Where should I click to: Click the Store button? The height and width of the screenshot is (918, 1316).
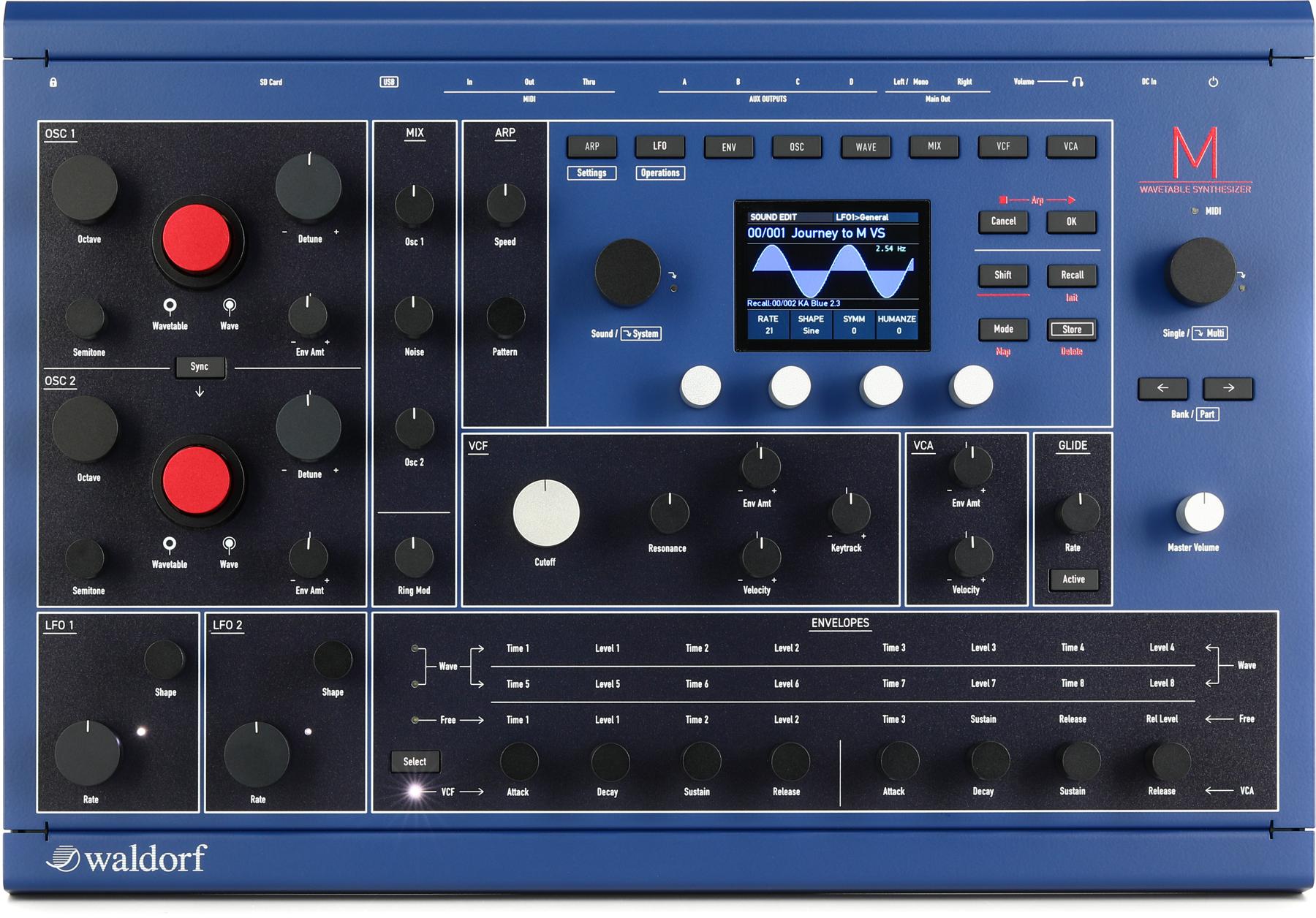1072,329
